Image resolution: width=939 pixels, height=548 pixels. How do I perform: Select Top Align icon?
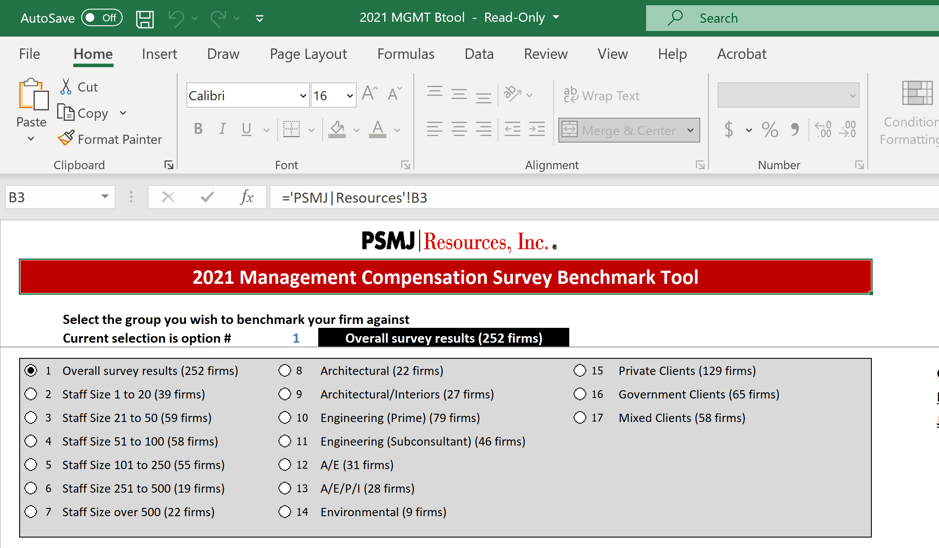click(435, 93)
